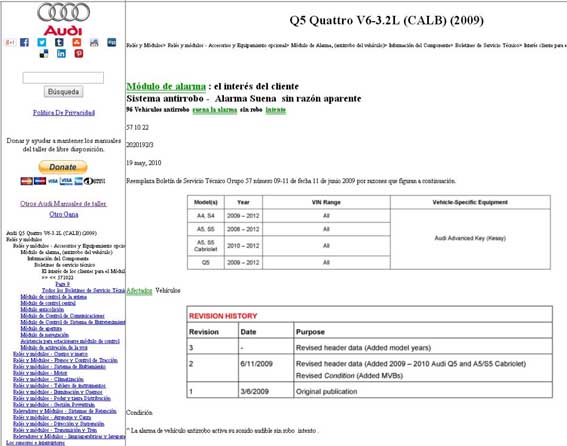
Task: Share page on LinkedIn
Action: pyautogui.click(x=61, y=54)
